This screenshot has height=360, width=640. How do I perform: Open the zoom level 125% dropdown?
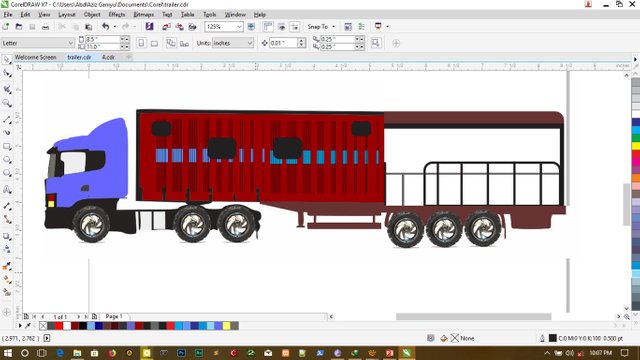point(224,27)
